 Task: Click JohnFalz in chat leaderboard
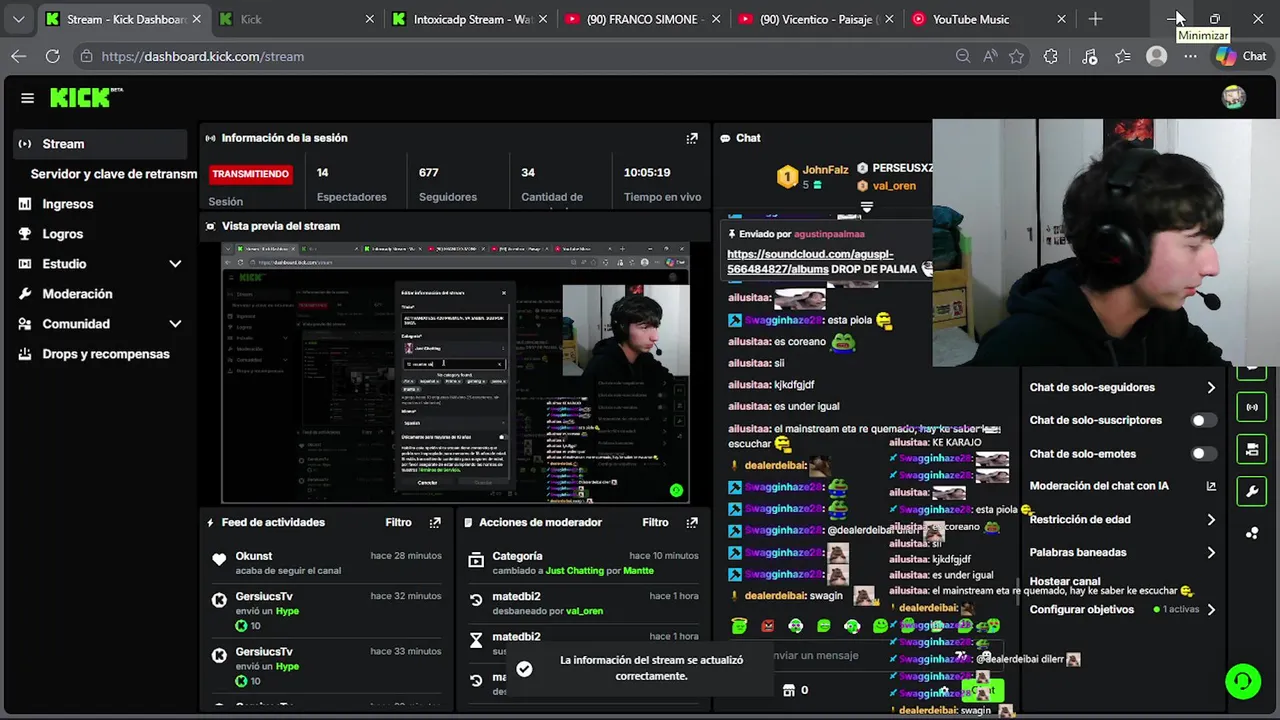(x=825, y=171)
